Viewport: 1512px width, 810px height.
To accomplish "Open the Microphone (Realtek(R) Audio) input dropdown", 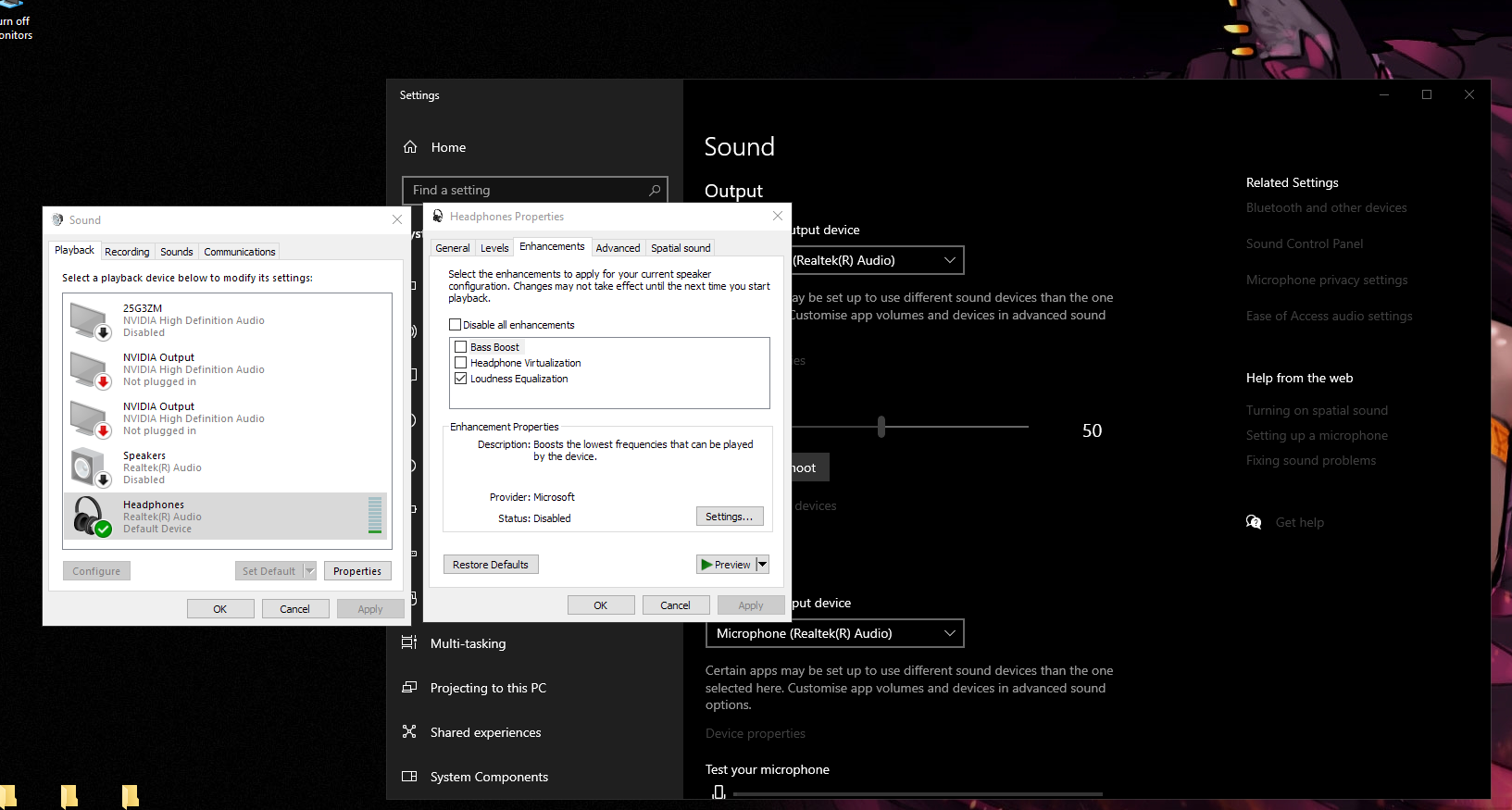I will click(x=834, y=633).
